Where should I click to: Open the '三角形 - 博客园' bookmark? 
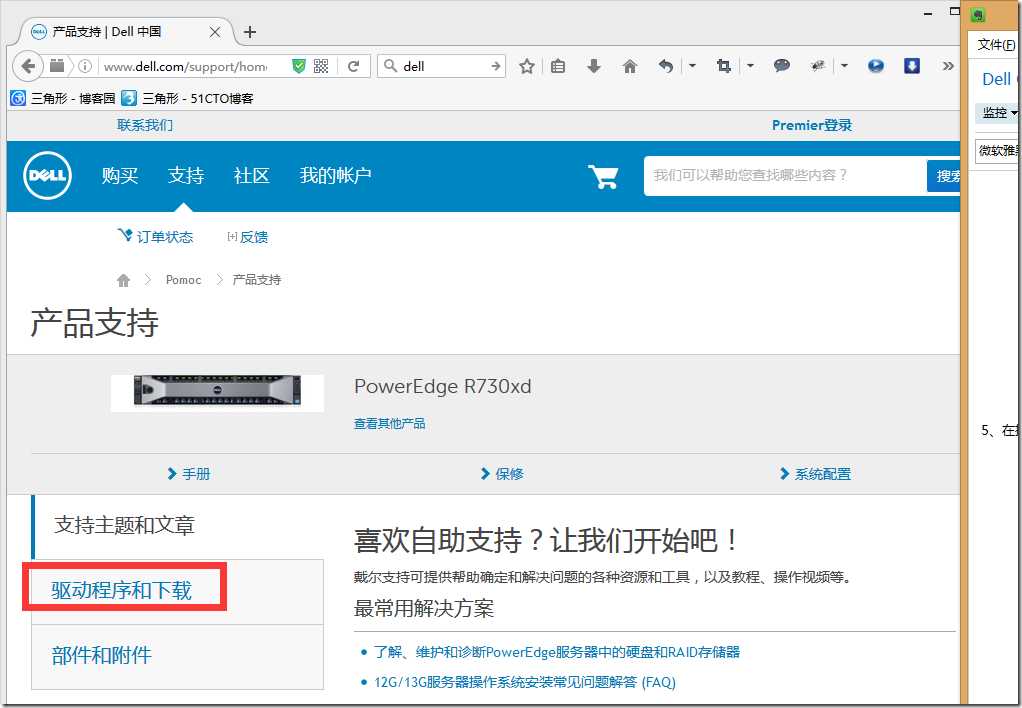[63, 98]
